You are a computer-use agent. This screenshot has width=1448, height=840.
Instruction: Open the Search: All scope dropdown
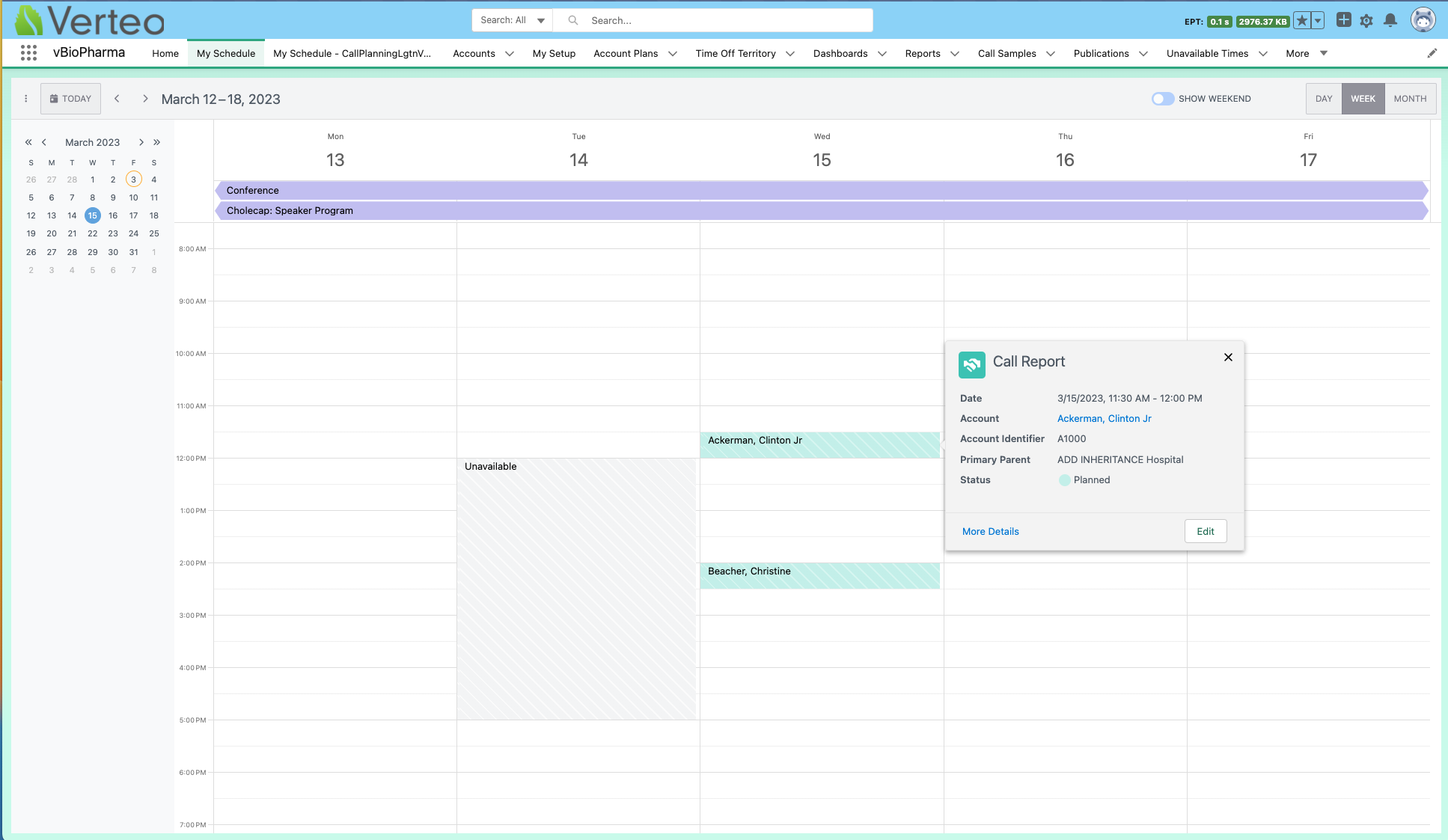pyautogui.click(x=512, y=20)
